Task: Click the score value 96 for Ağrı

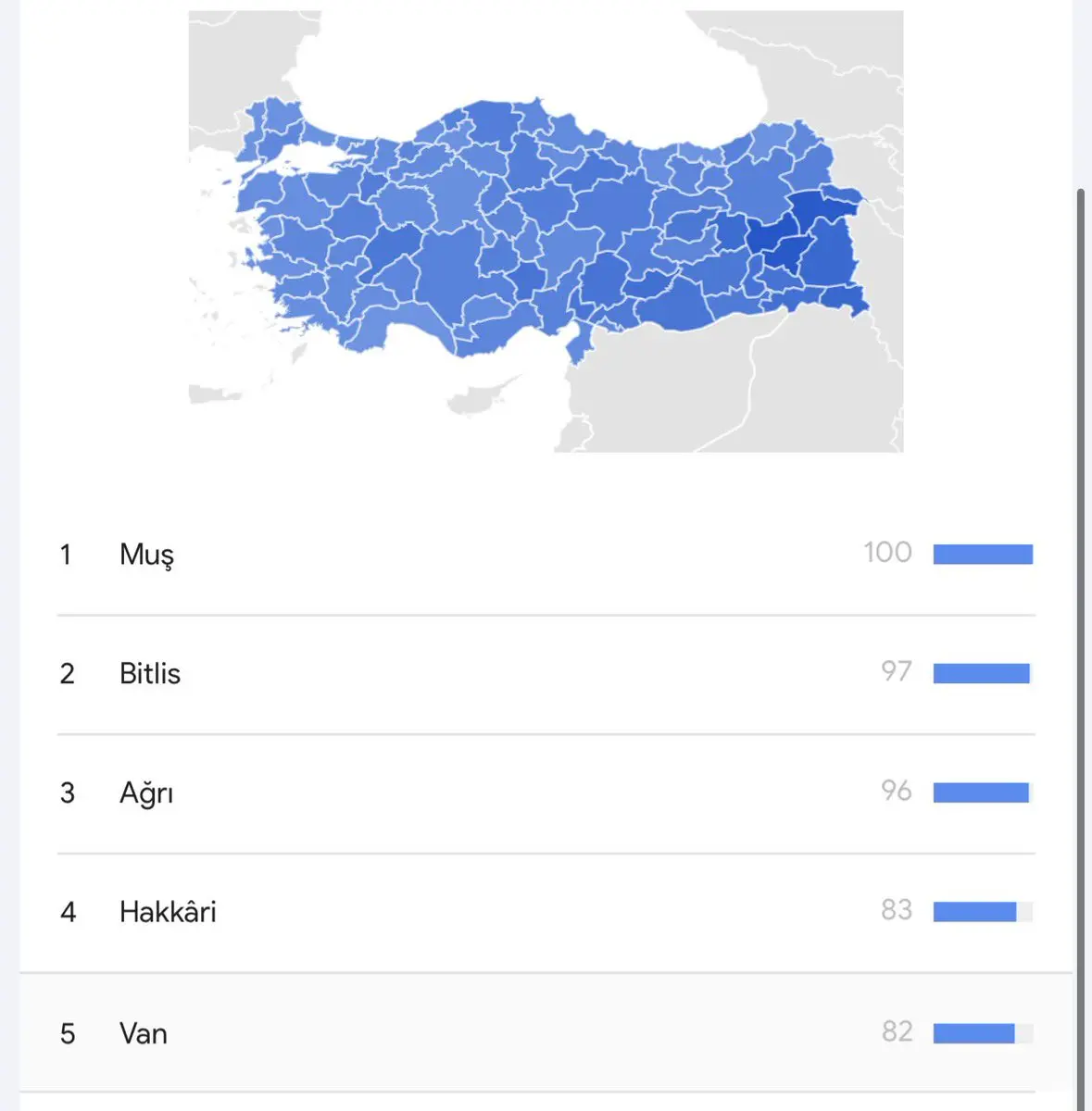Action: (x=897, y=792)
